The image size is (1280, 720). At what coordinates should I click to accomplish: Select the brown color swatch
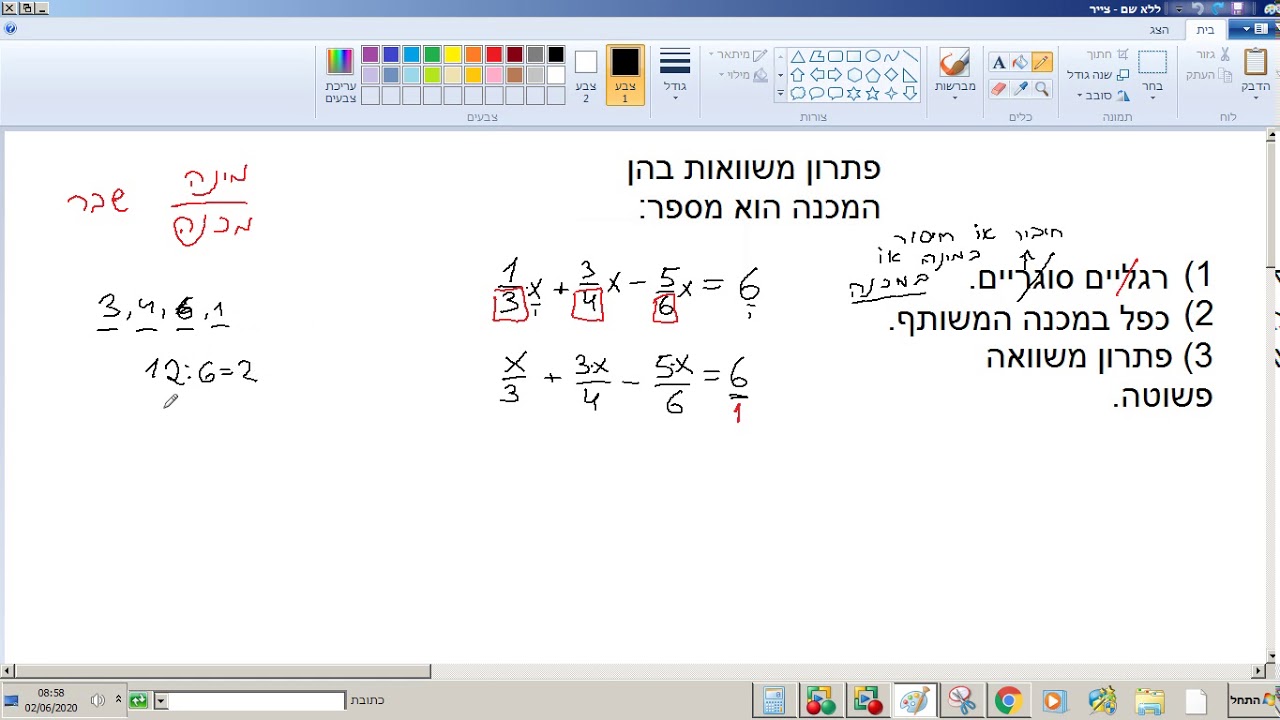[515, 75]
